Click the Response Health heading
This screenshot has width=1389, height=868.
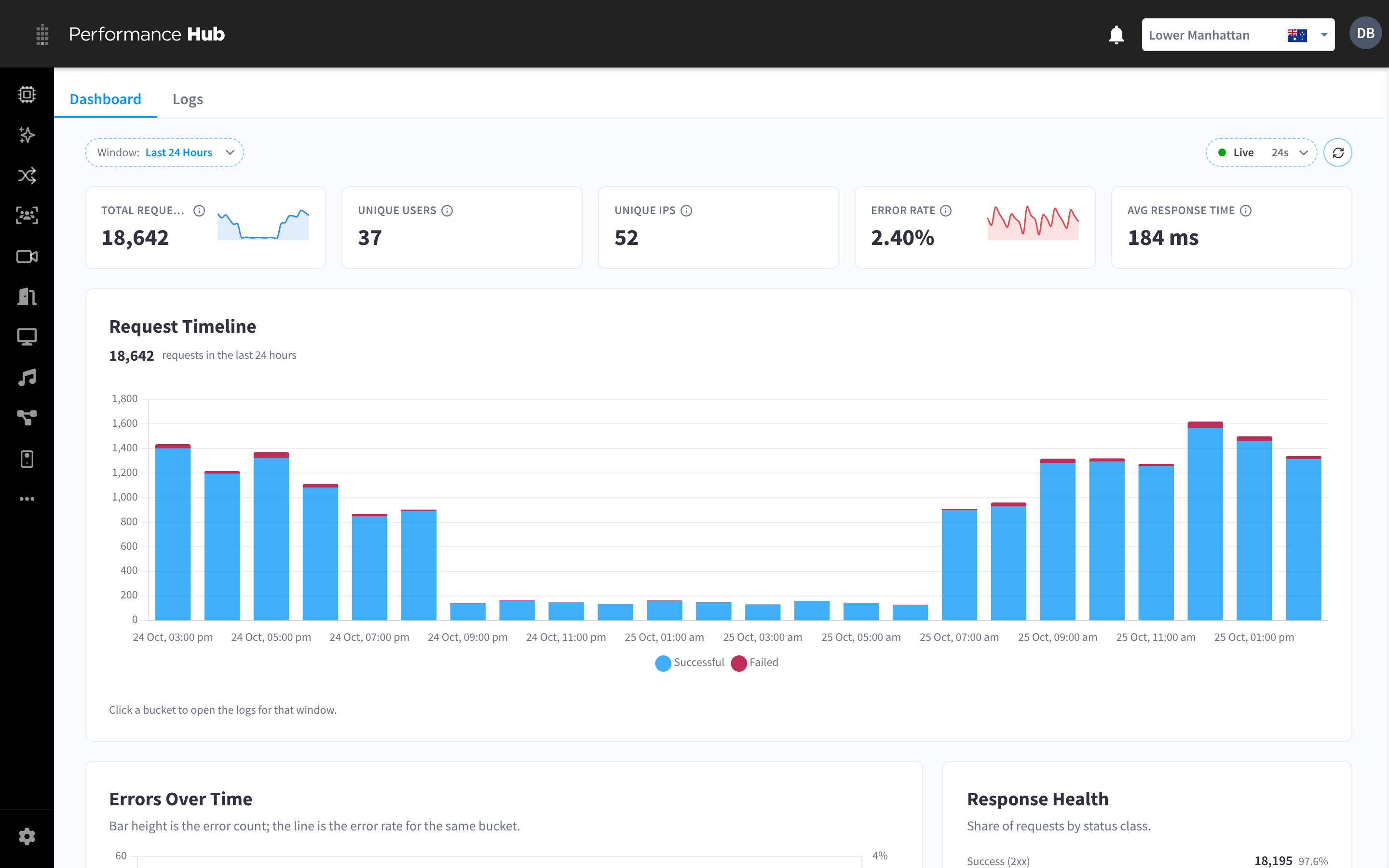point(1038,799)
